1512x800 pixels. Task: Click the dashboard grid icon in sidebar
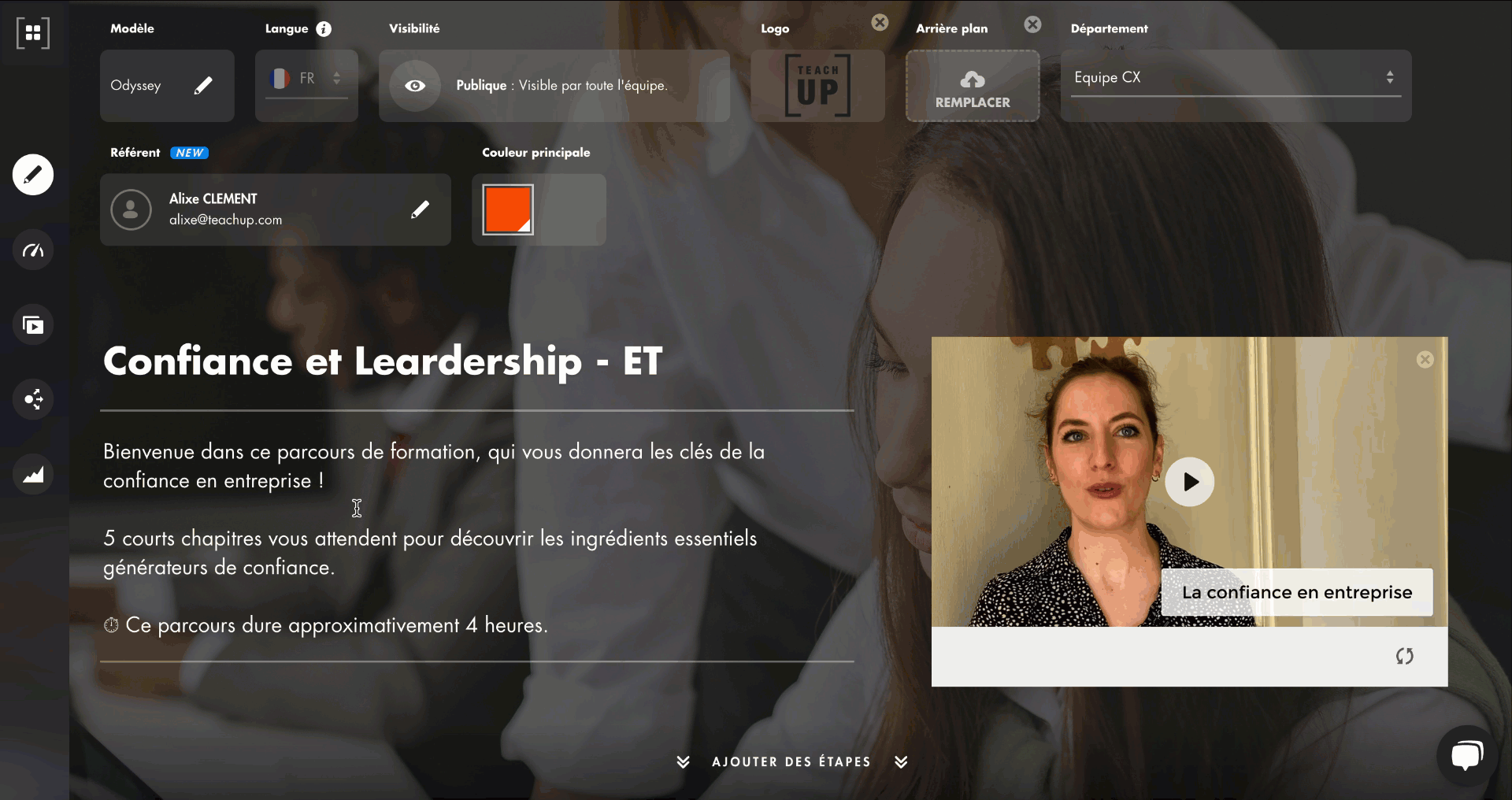coord(33,33)
